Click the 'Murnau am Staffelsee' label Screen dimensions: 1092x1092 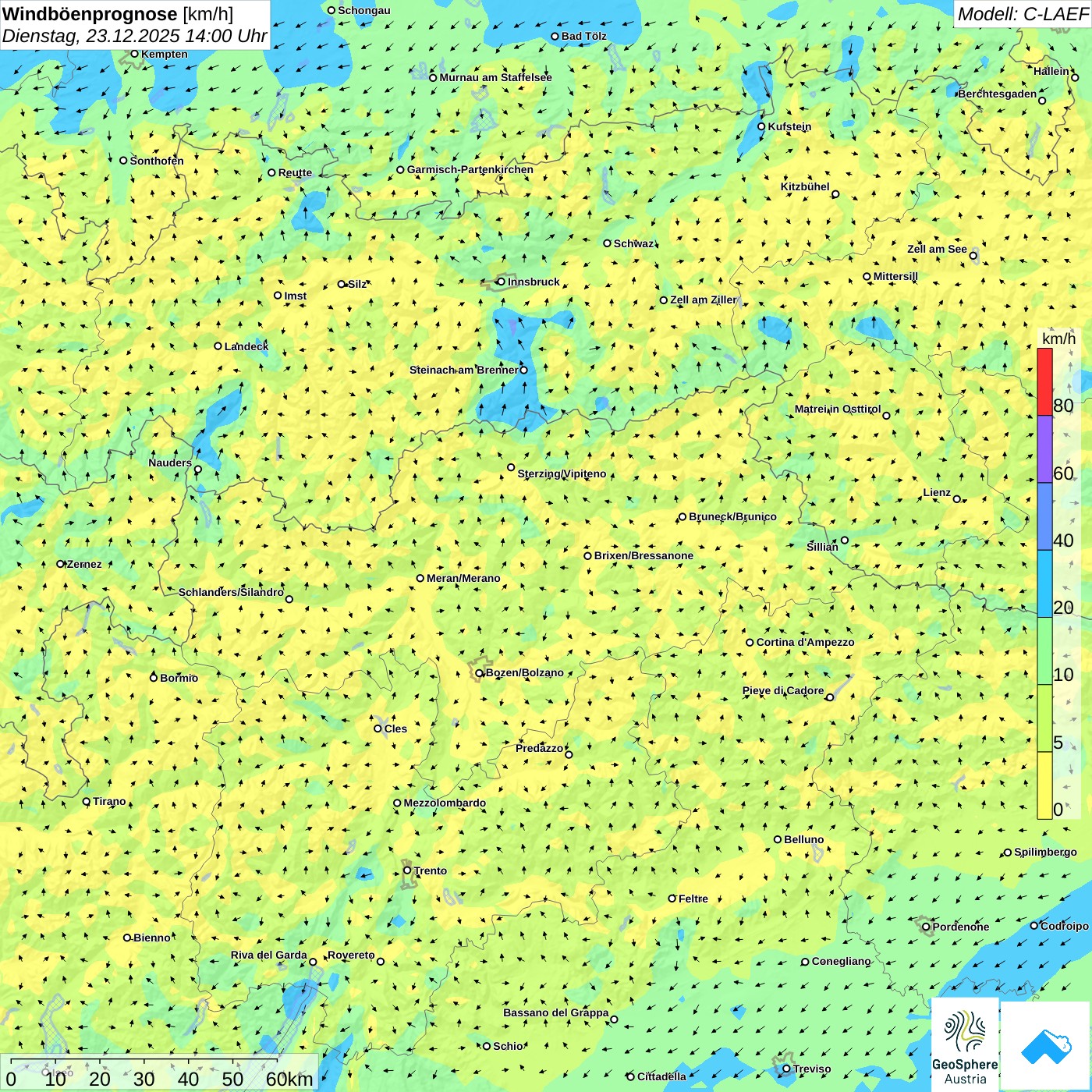tap(495, 77)
